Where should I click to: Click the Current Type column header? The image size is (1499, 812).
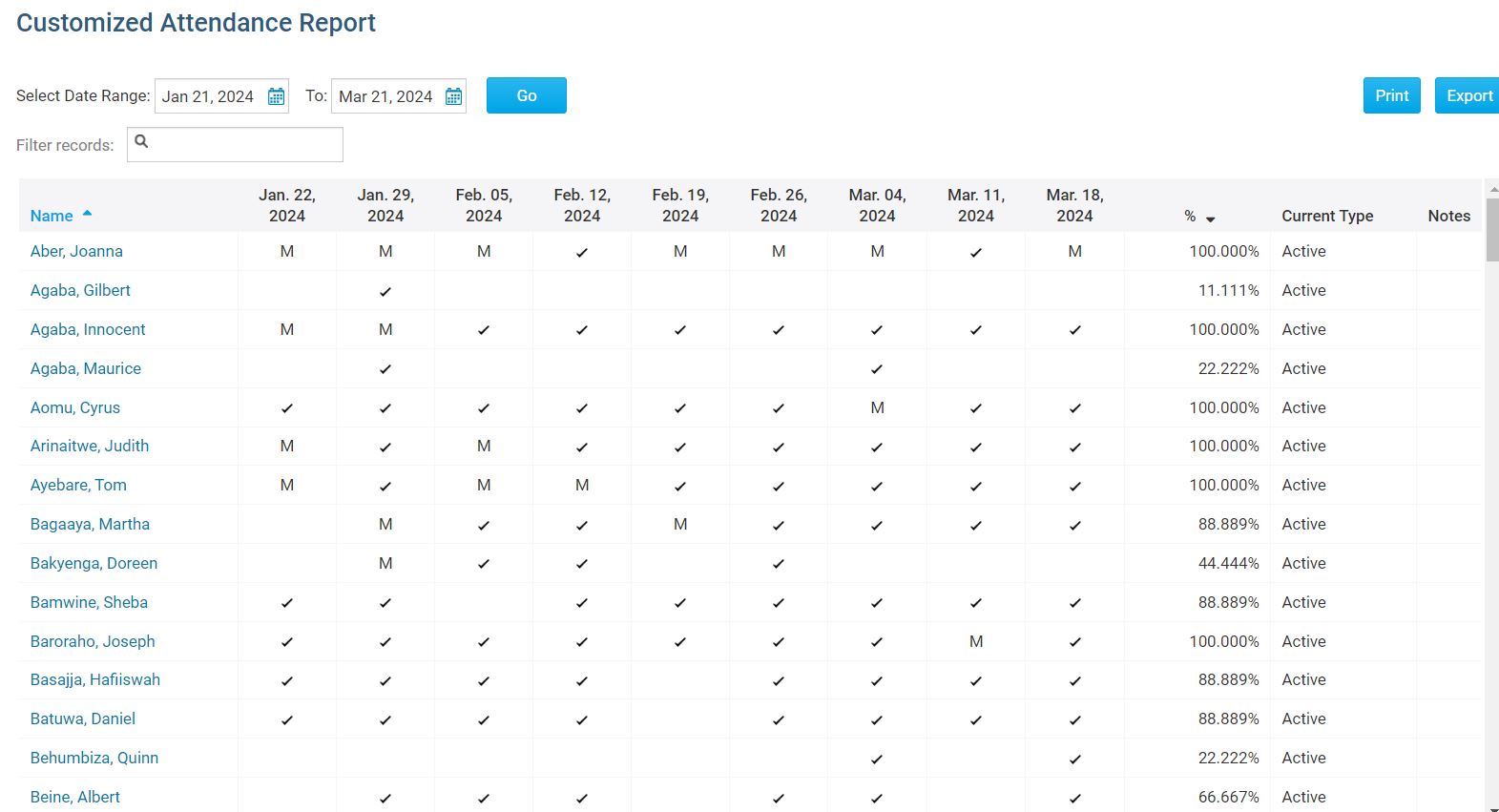click(1327, 216)
